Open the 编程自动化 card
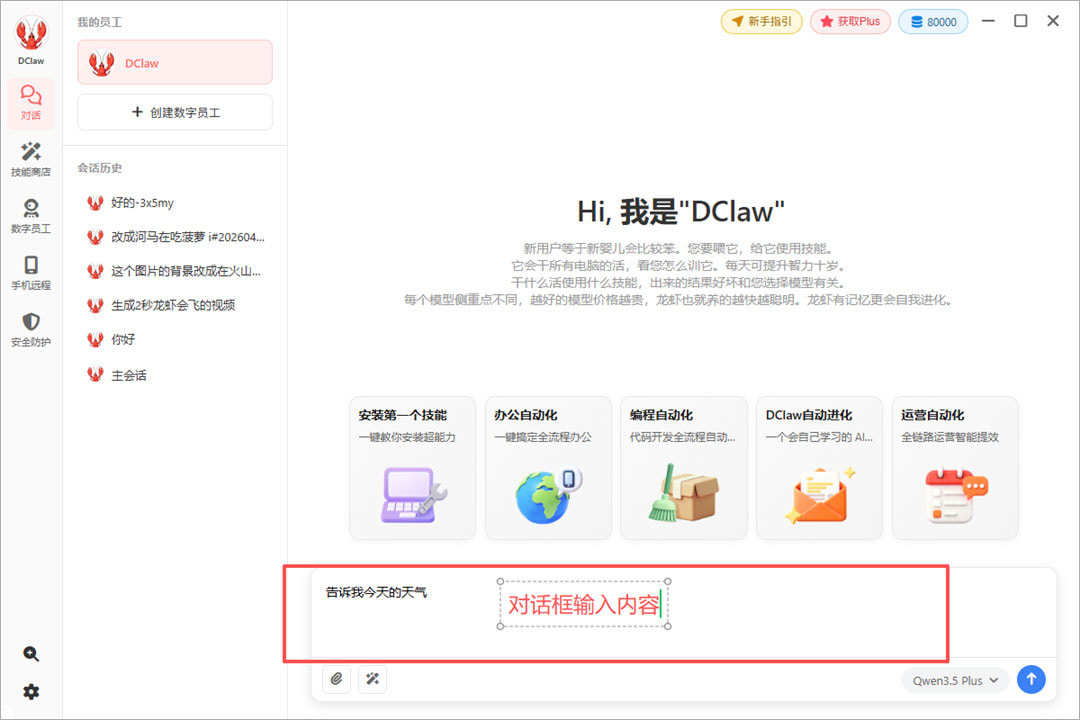Viewport: 1080px width, 720px height. pyautogui.click(x=684, y=467)
